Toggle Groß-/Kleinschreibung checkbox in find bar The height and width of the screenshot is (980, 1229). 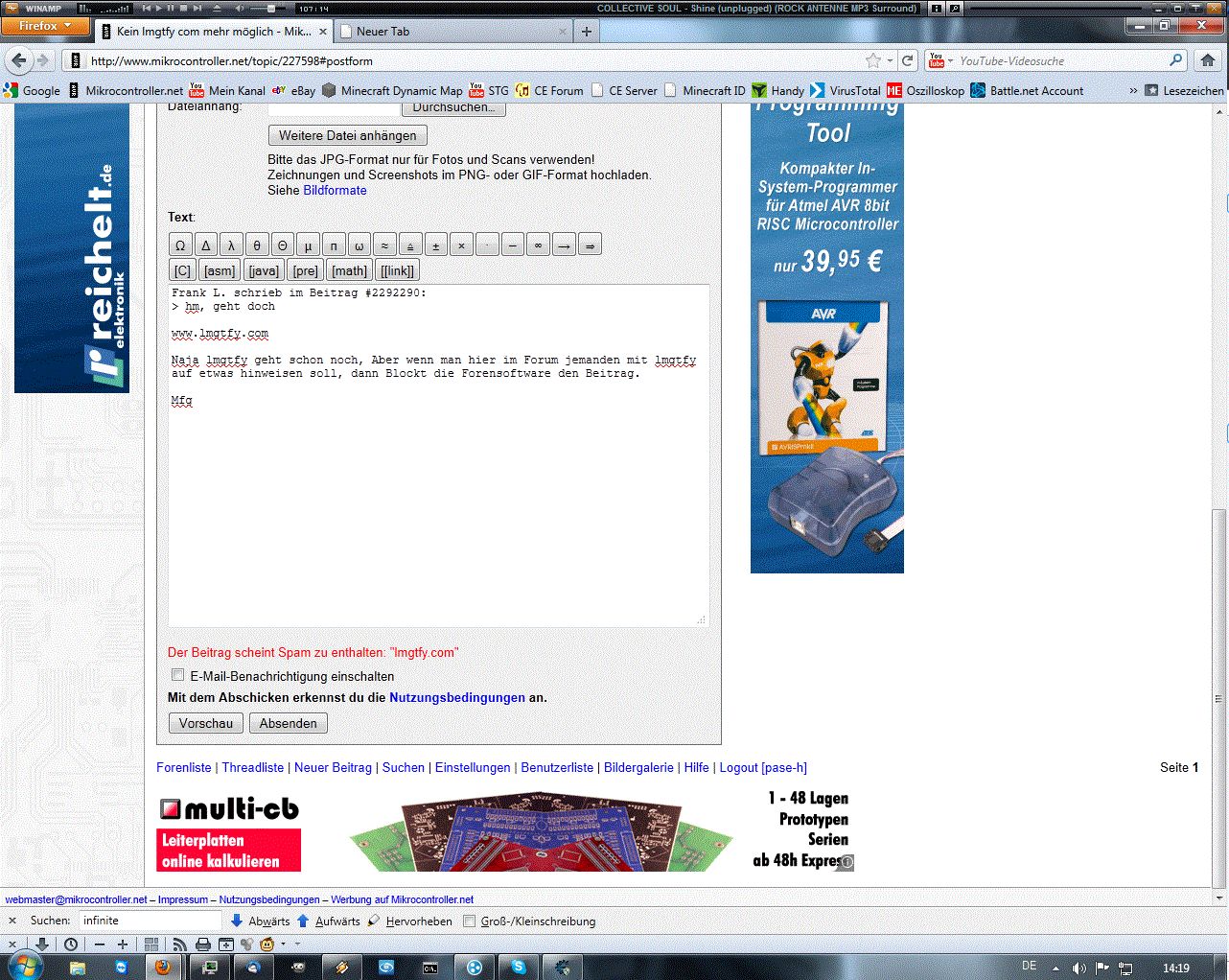[469, 921]
